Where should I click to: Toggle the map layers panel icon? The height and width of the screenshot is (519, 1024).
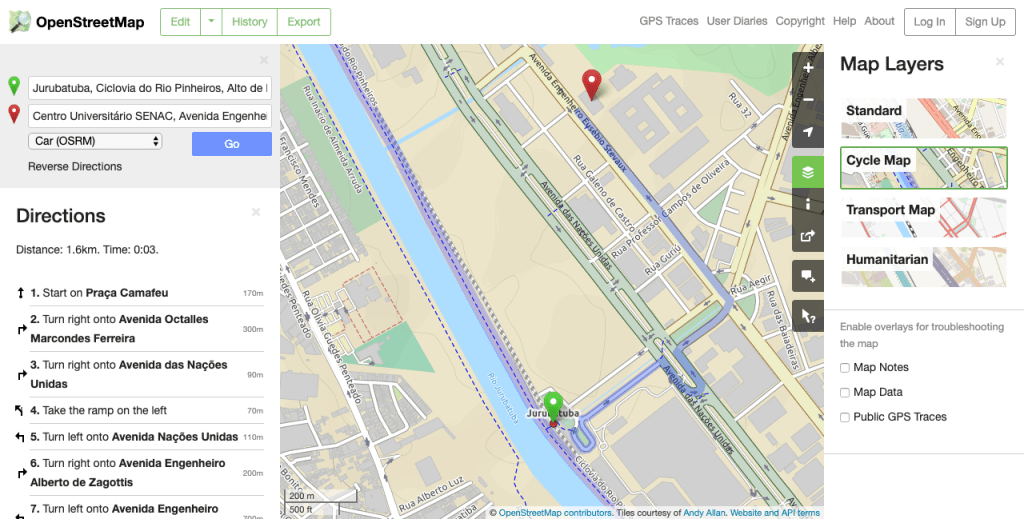[808, 172]
